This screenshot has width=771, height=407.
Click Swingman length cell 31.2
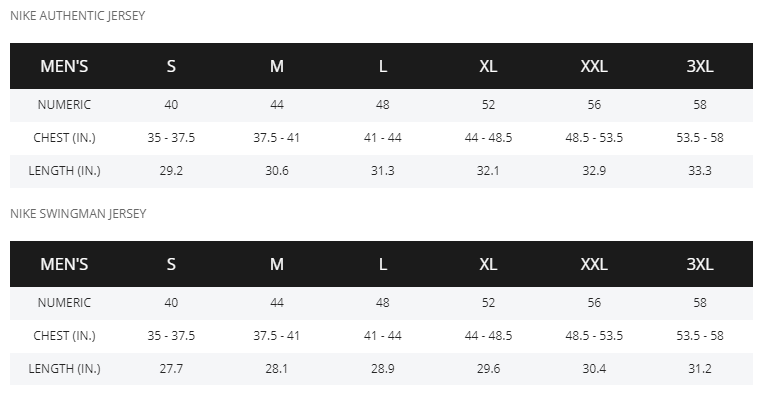[700, 369]
